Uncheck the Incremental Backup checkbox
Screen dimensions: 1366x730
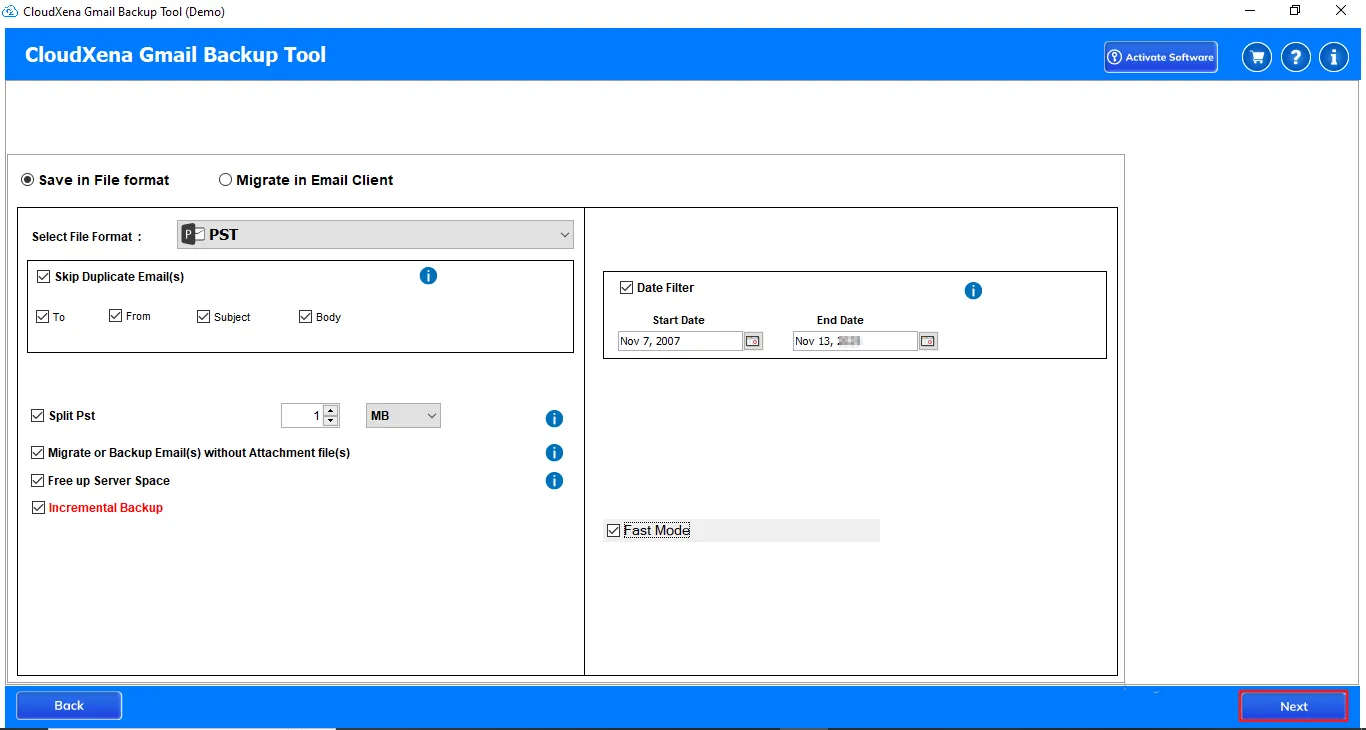(39, 508)
